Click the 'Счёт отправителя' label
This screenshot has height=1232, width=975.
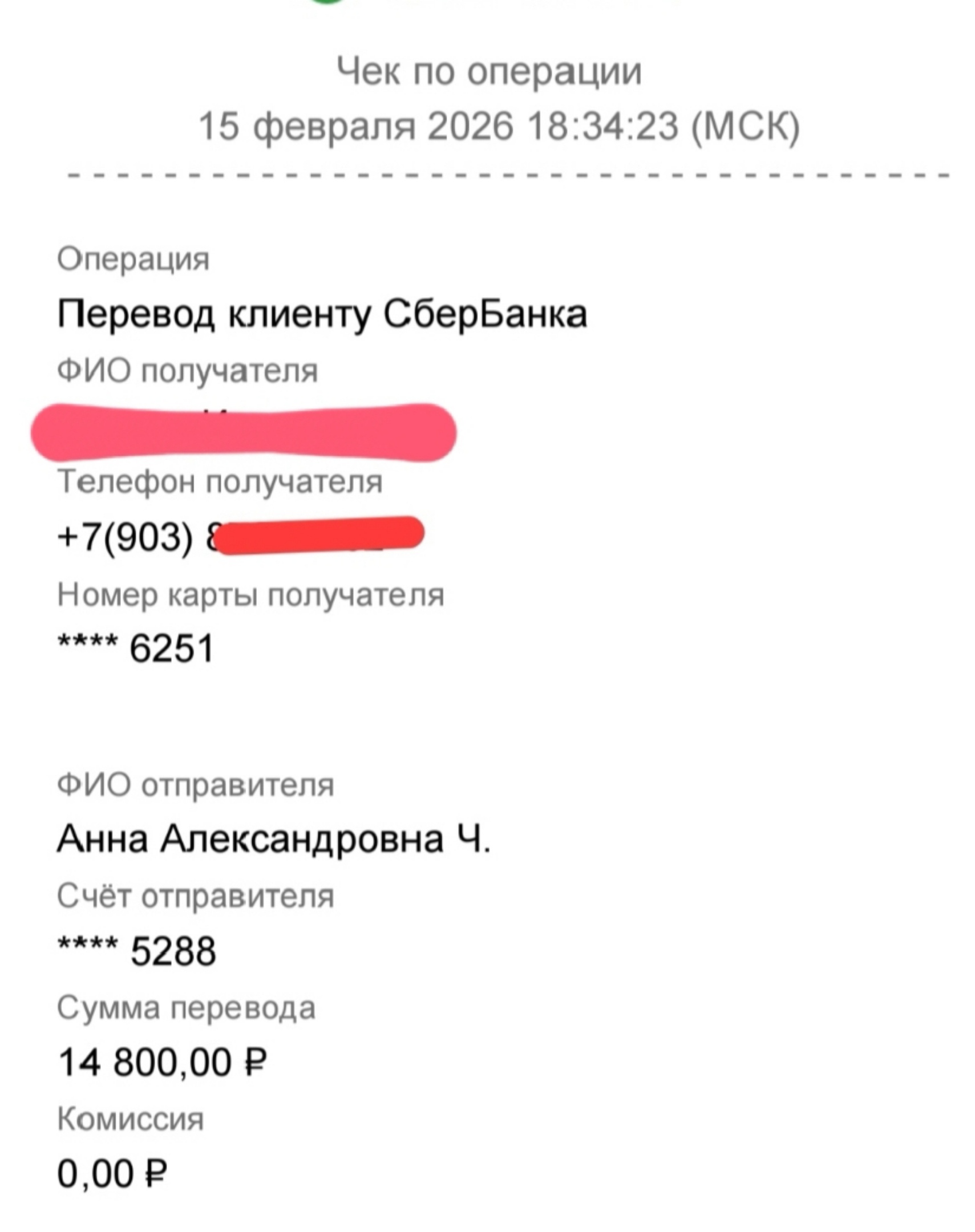(x=195, y=897)
